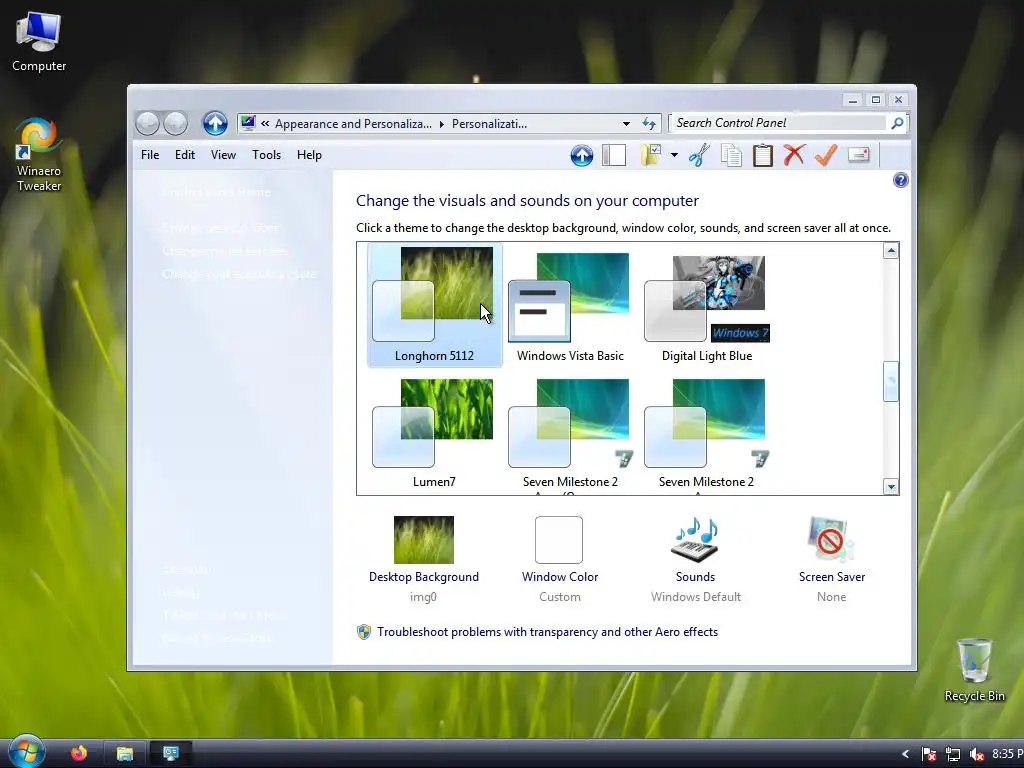This screenshot has width=1024, height=768.
Task: Click the orange checkmark Properties icon
Action: (x=826, y=155)
